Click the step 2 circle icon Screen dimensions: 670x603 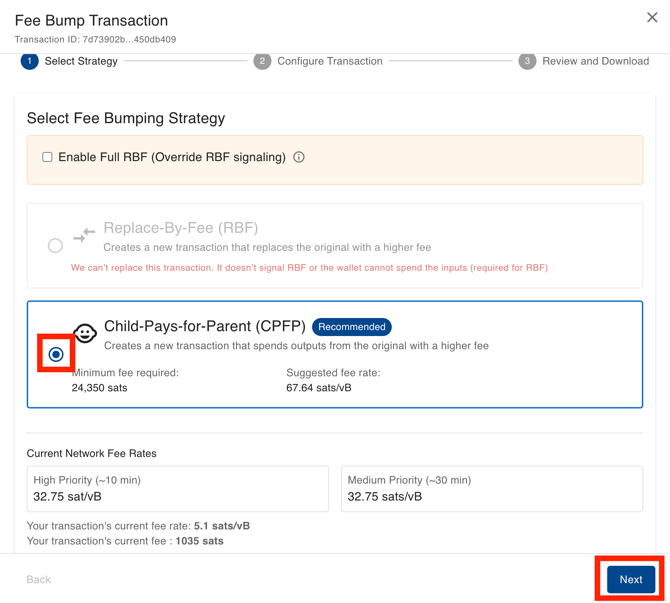262,61
